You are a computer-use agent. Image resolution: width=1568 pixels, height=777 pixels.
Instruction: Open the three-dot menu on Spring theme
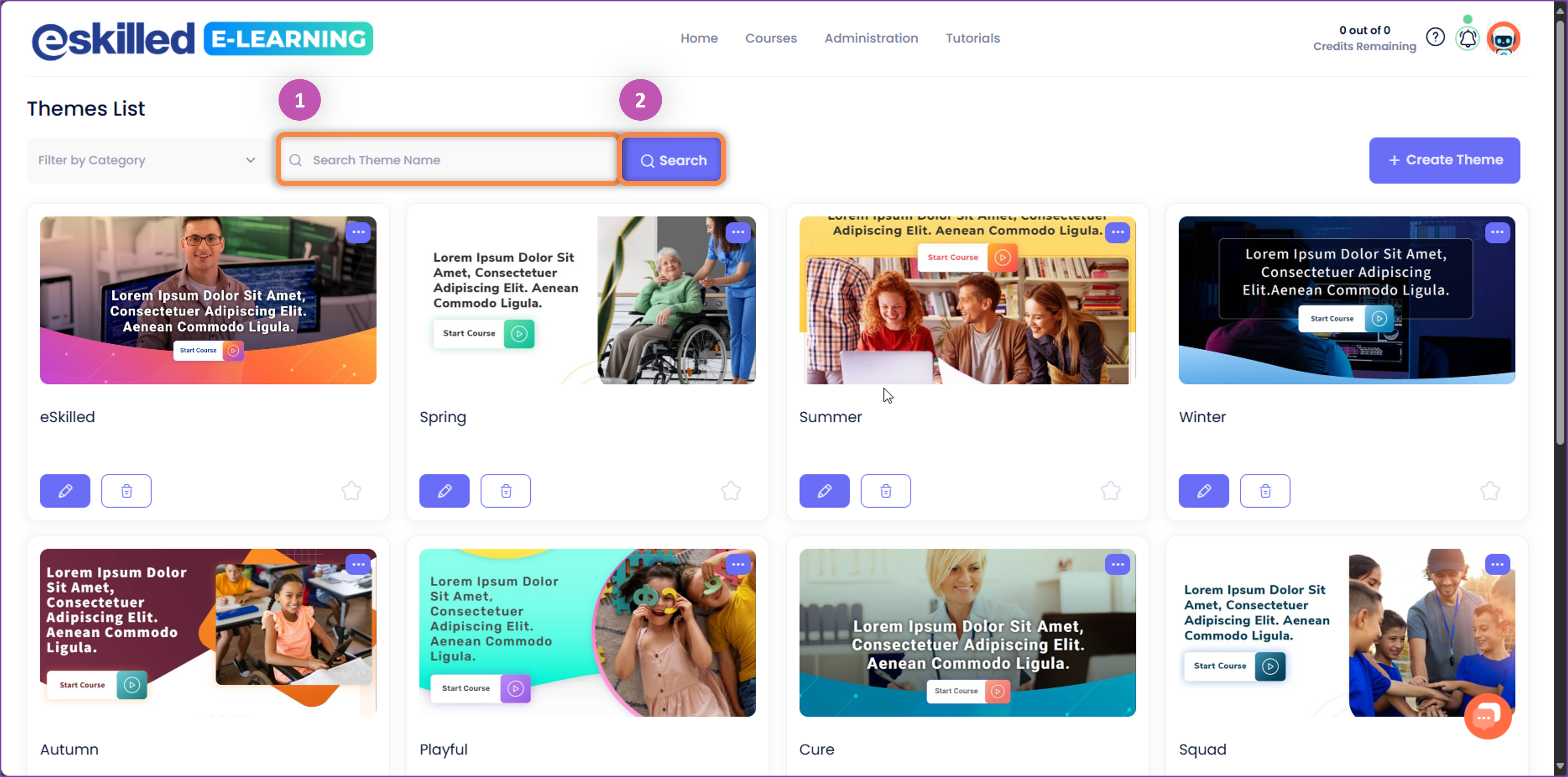[x=738, y=232]
